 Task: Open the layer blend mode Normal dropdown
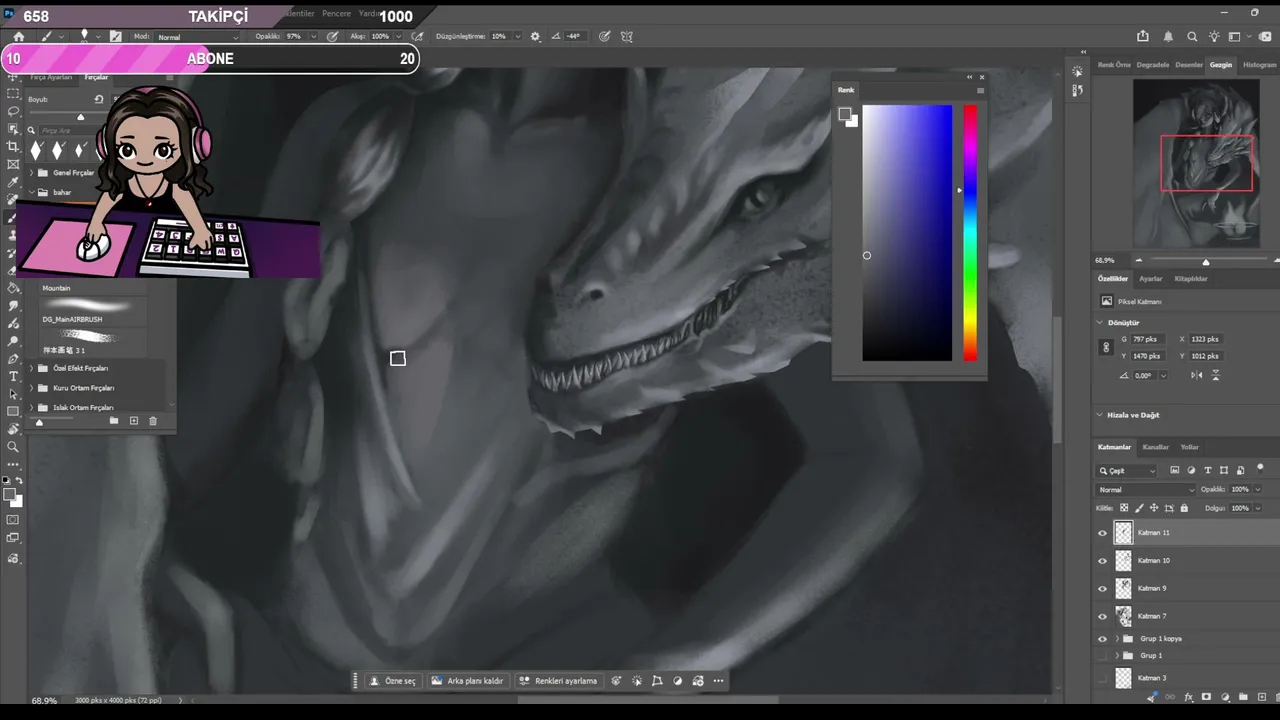pyautogui.click(x=1146, y=490)
